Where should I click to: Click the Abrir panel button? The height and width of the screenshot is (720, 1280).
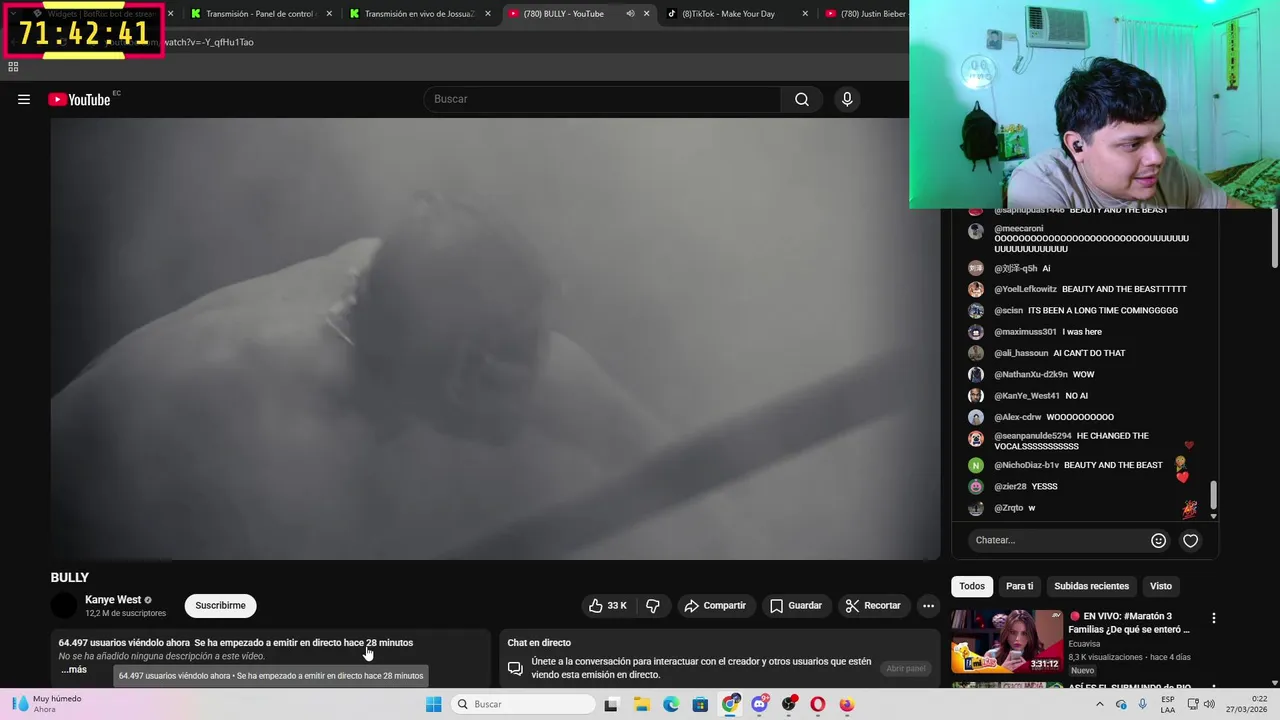[x=906, y=668]
